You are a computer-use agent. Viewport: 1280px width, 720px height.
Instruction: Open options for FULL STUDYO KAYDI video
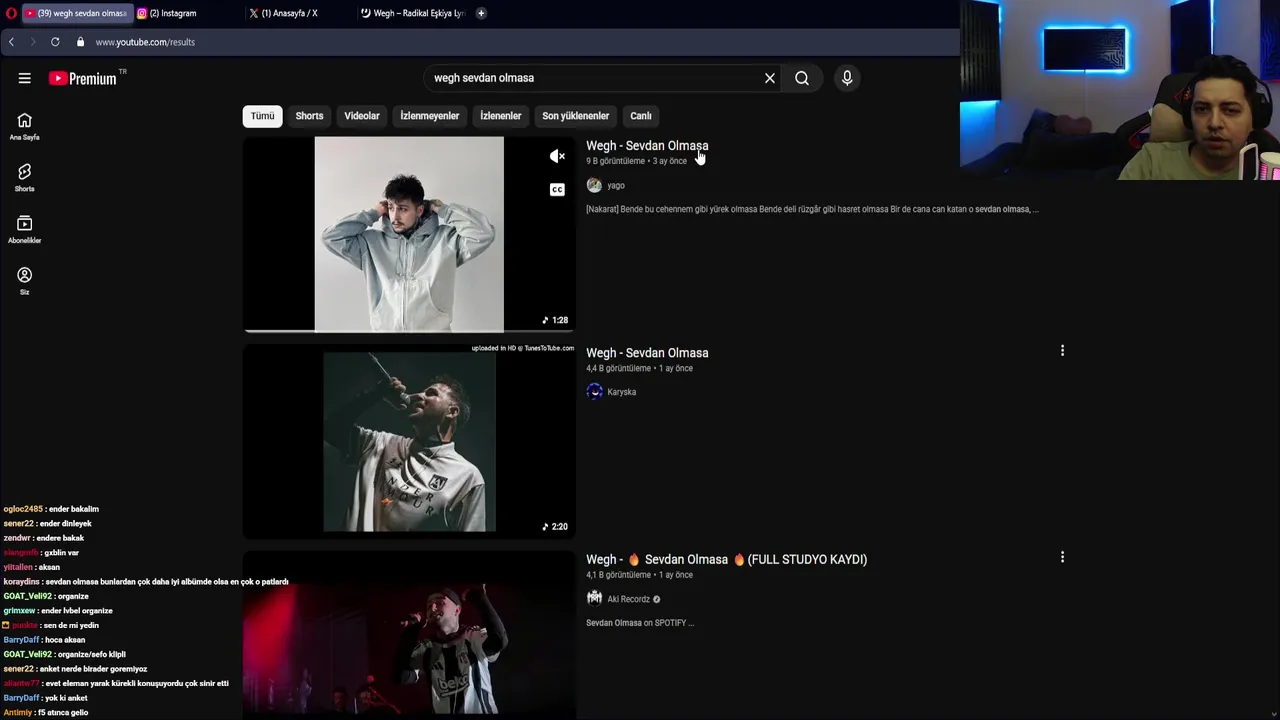pos(1062,557)
